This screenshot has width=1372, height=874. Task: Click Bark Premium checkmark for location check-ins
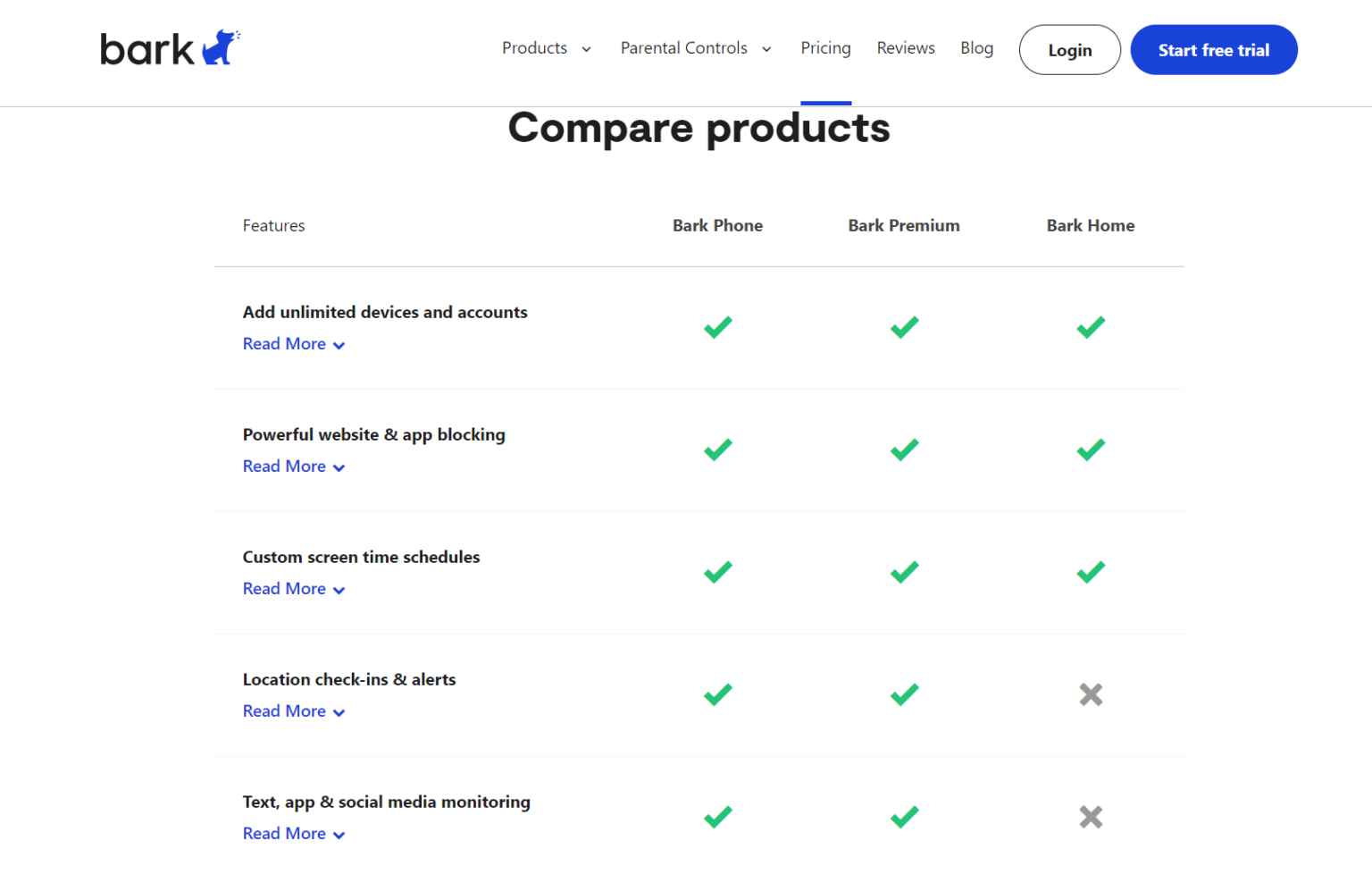(904, 694)
